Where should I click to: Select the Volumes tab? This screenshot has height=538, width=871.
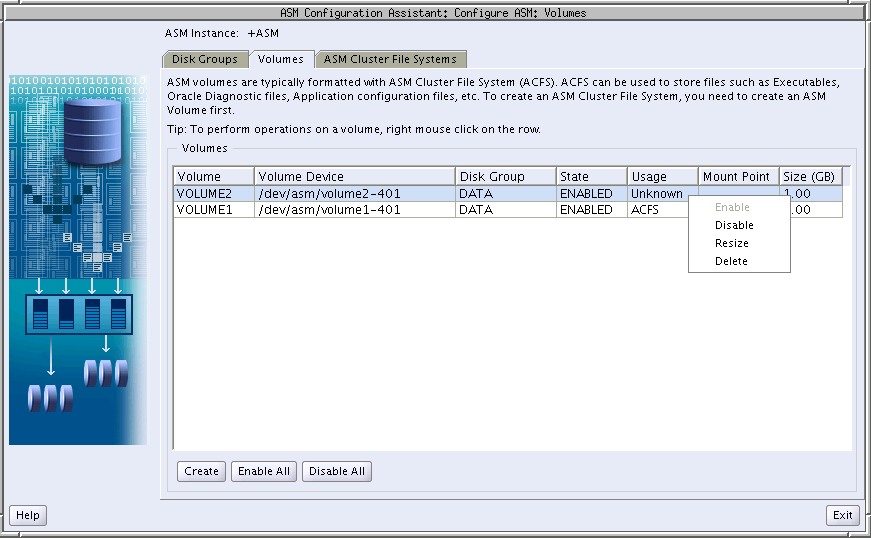tap(281, 59)
